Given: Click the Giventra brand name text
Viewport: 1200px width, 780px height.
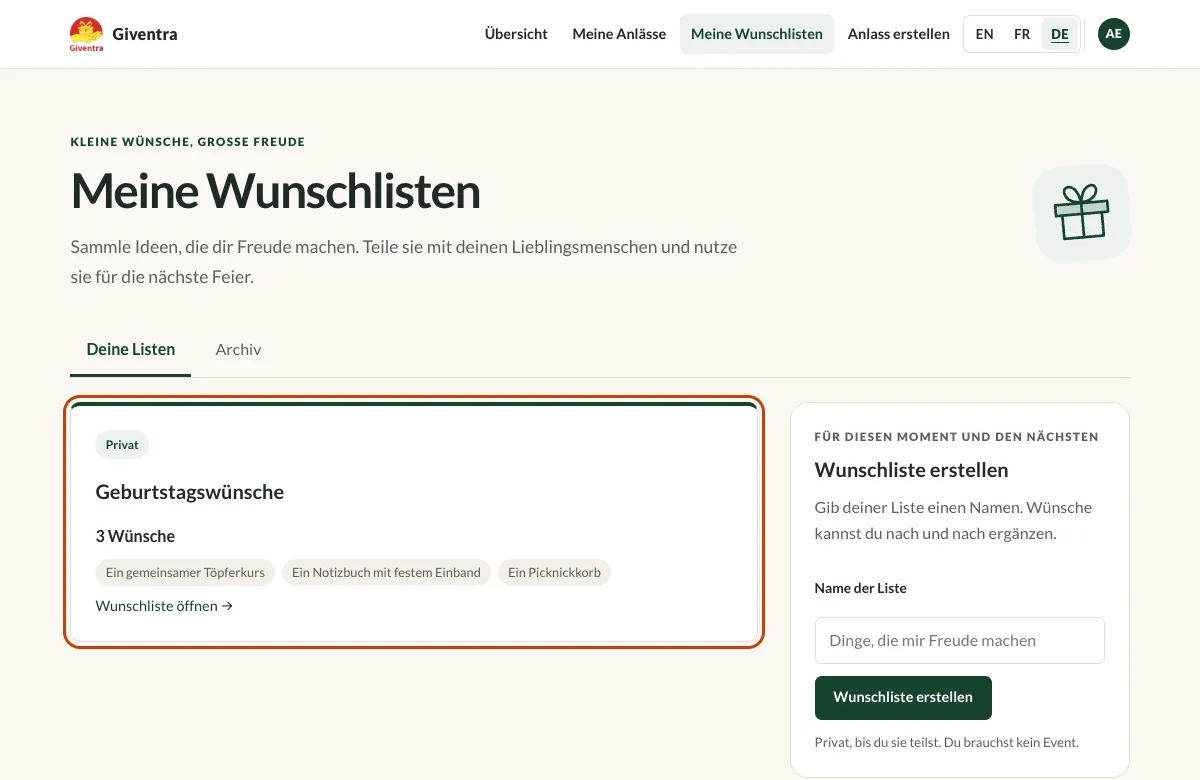Looking at the screenshot, I should (145, 34).
